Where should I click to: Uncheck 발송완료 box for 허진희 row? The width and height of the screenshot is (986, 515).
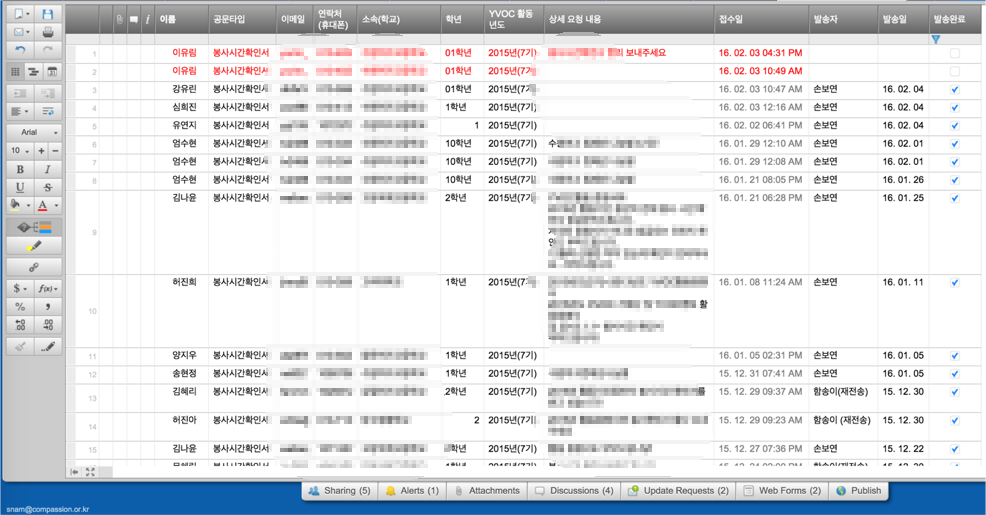coord(955,282)
